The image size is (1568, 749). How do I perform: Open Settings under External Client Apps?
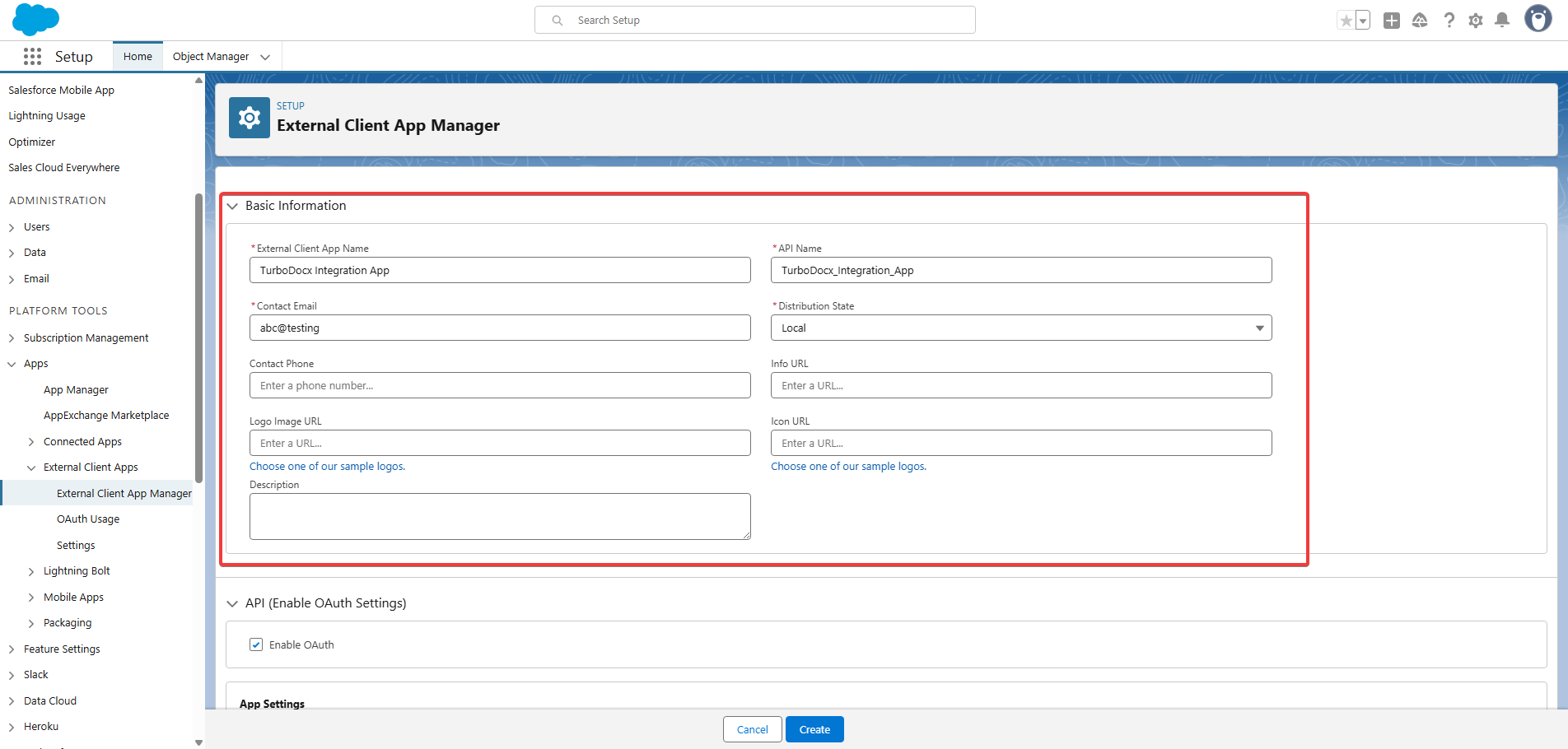coord(76,545)
